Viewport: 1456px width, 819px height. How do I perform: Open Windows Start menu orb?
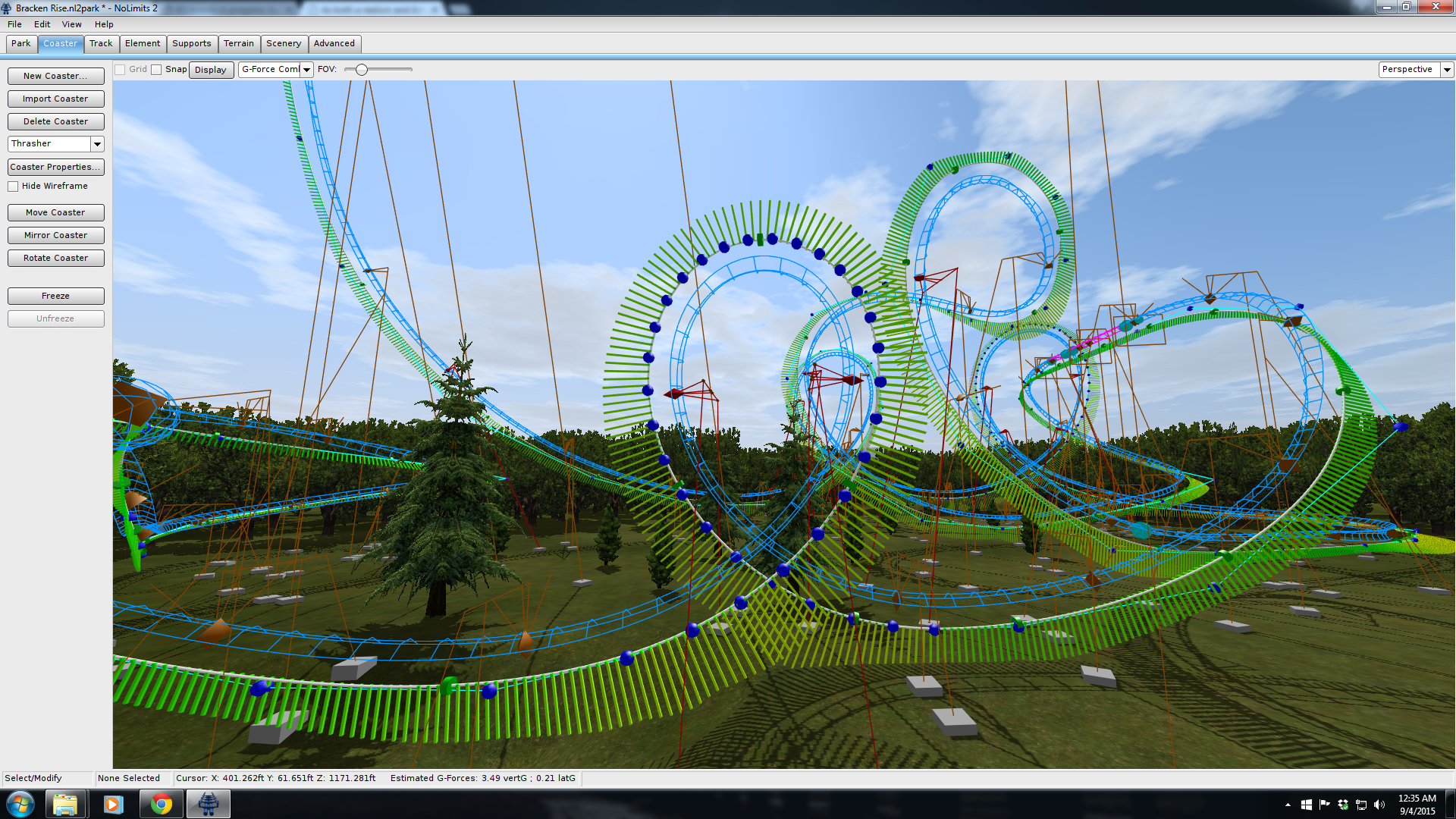coord(20,804)
